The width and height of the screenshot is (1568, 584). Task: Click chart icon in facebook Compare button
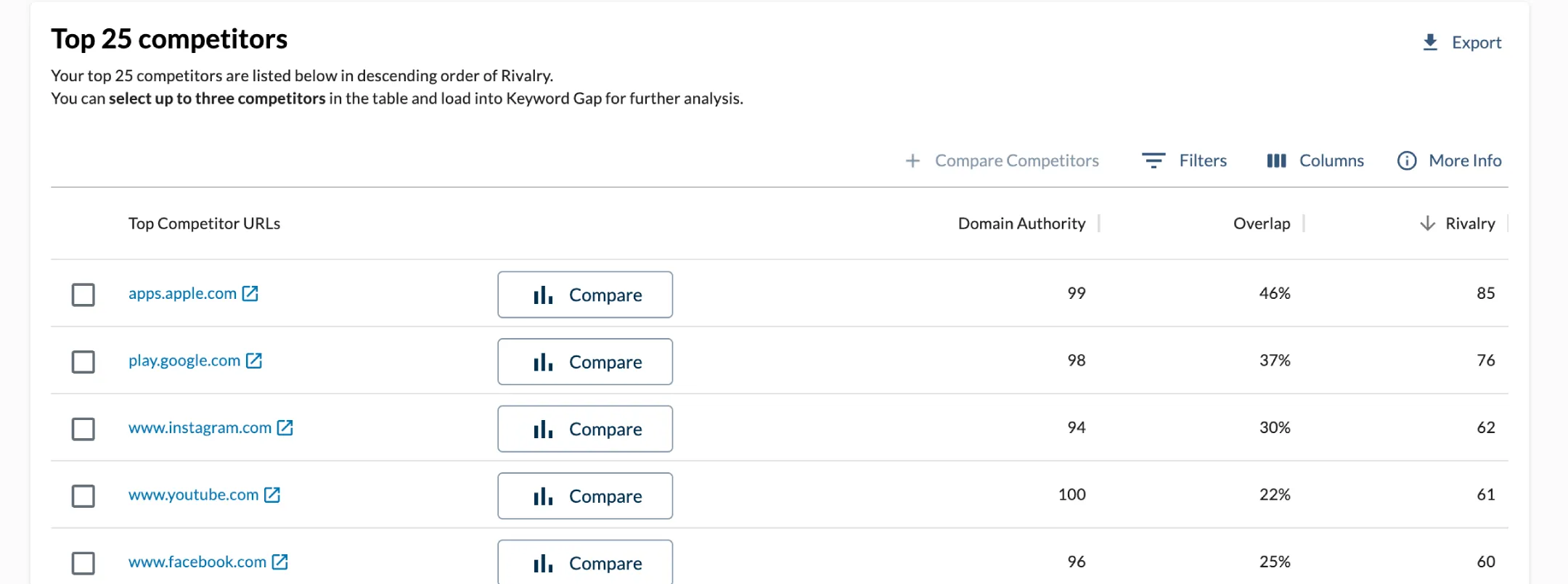pos(543,563)
